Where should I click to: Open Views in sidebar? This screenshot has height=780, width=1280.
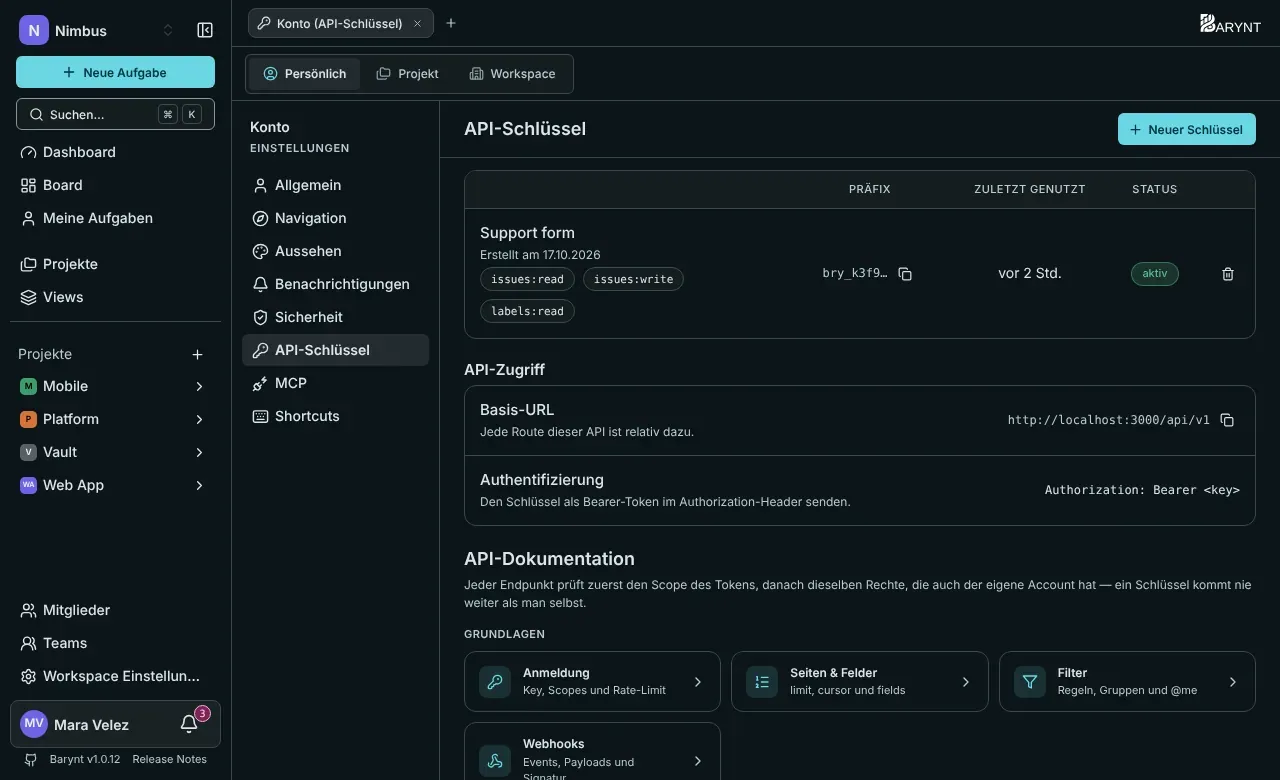115,297
